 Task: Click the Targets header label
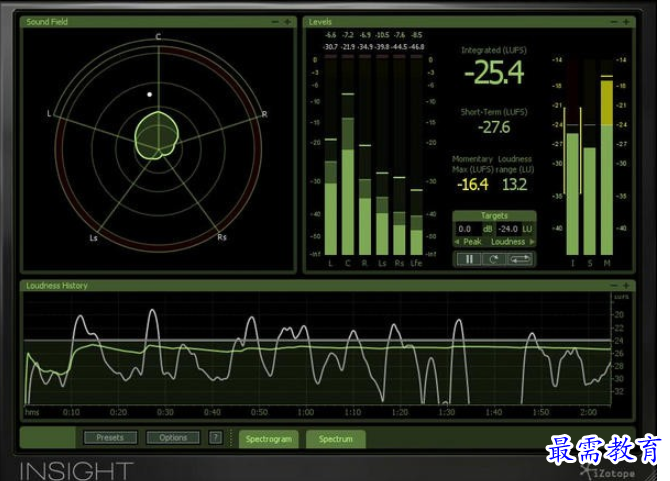click(494, 215)
